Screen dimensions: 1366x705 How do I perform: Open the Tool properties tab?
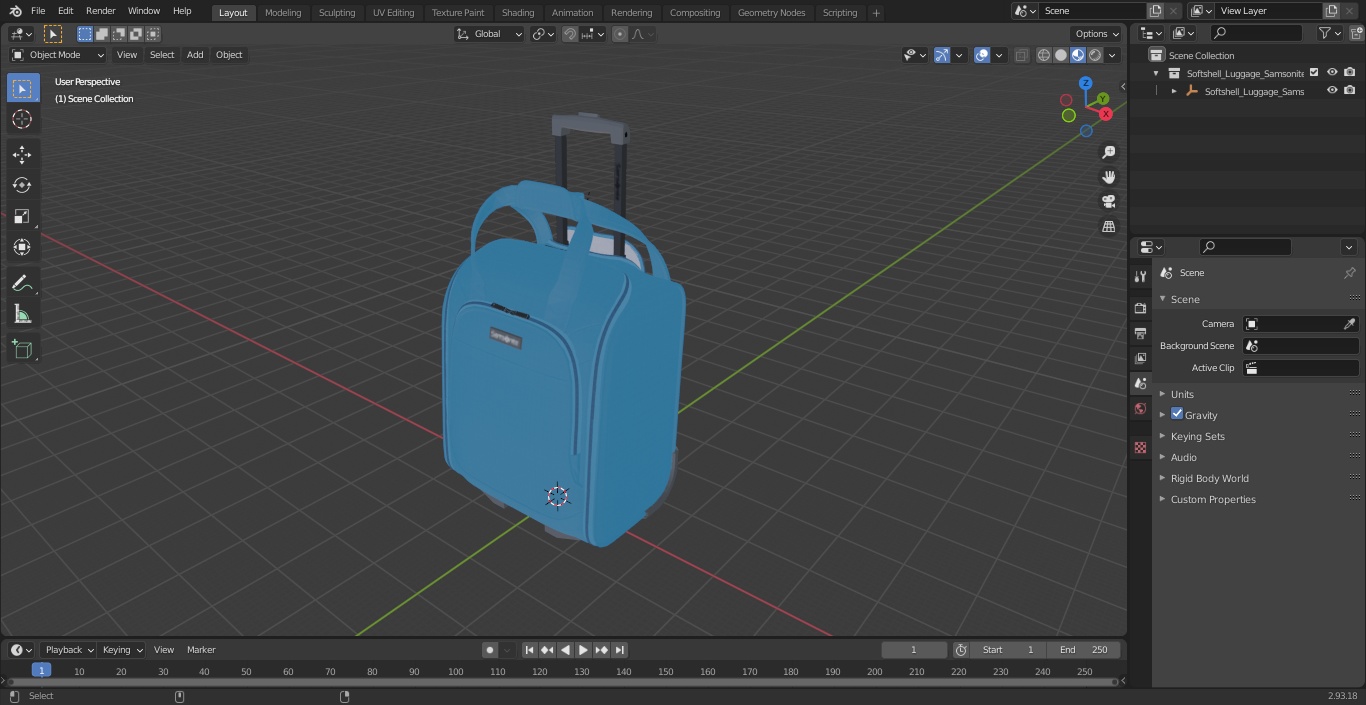(x=1140, y=277)
